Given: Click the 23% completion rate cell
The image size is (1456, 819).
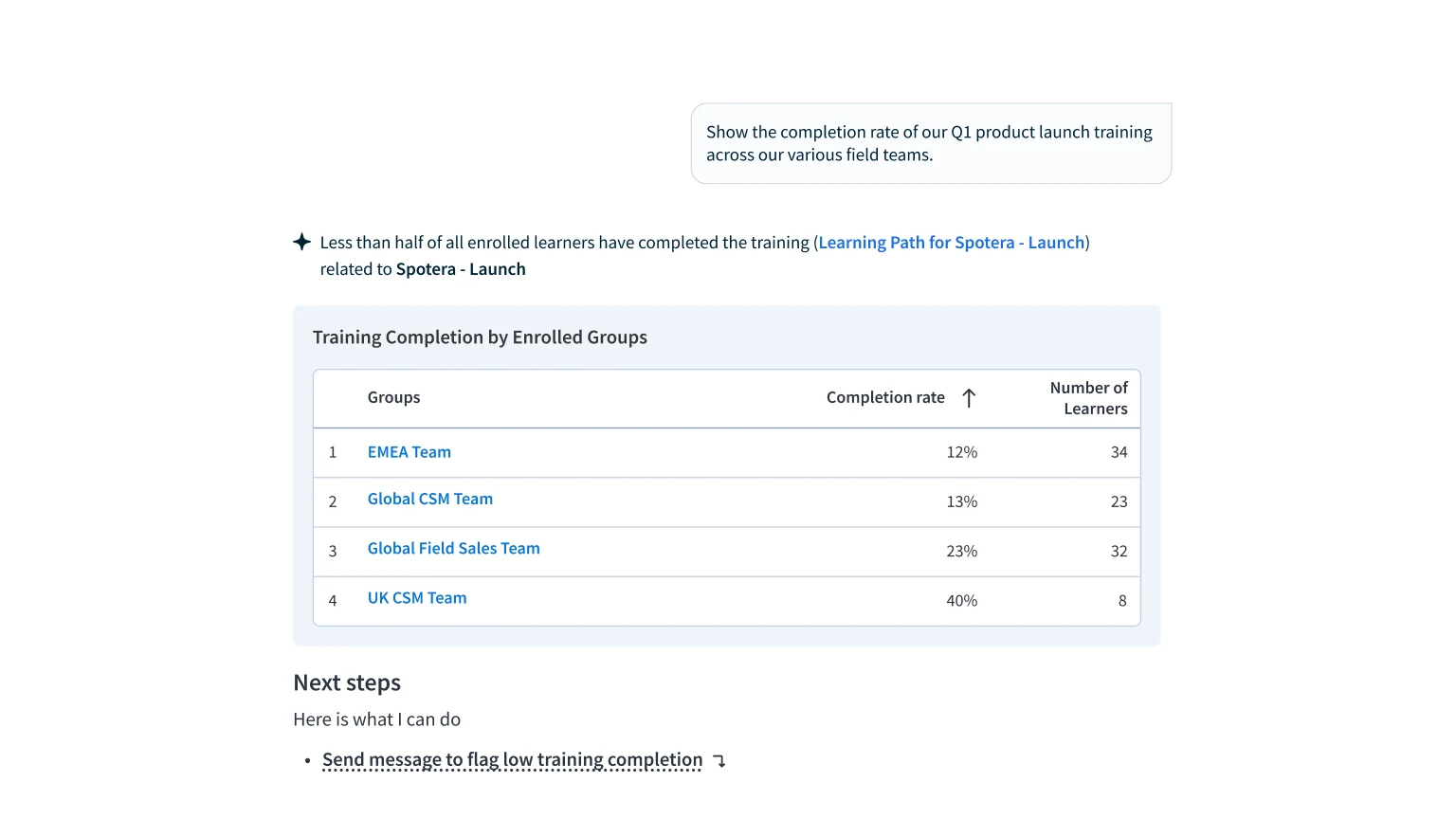Looking at the screenshot, I should point(961,551).
